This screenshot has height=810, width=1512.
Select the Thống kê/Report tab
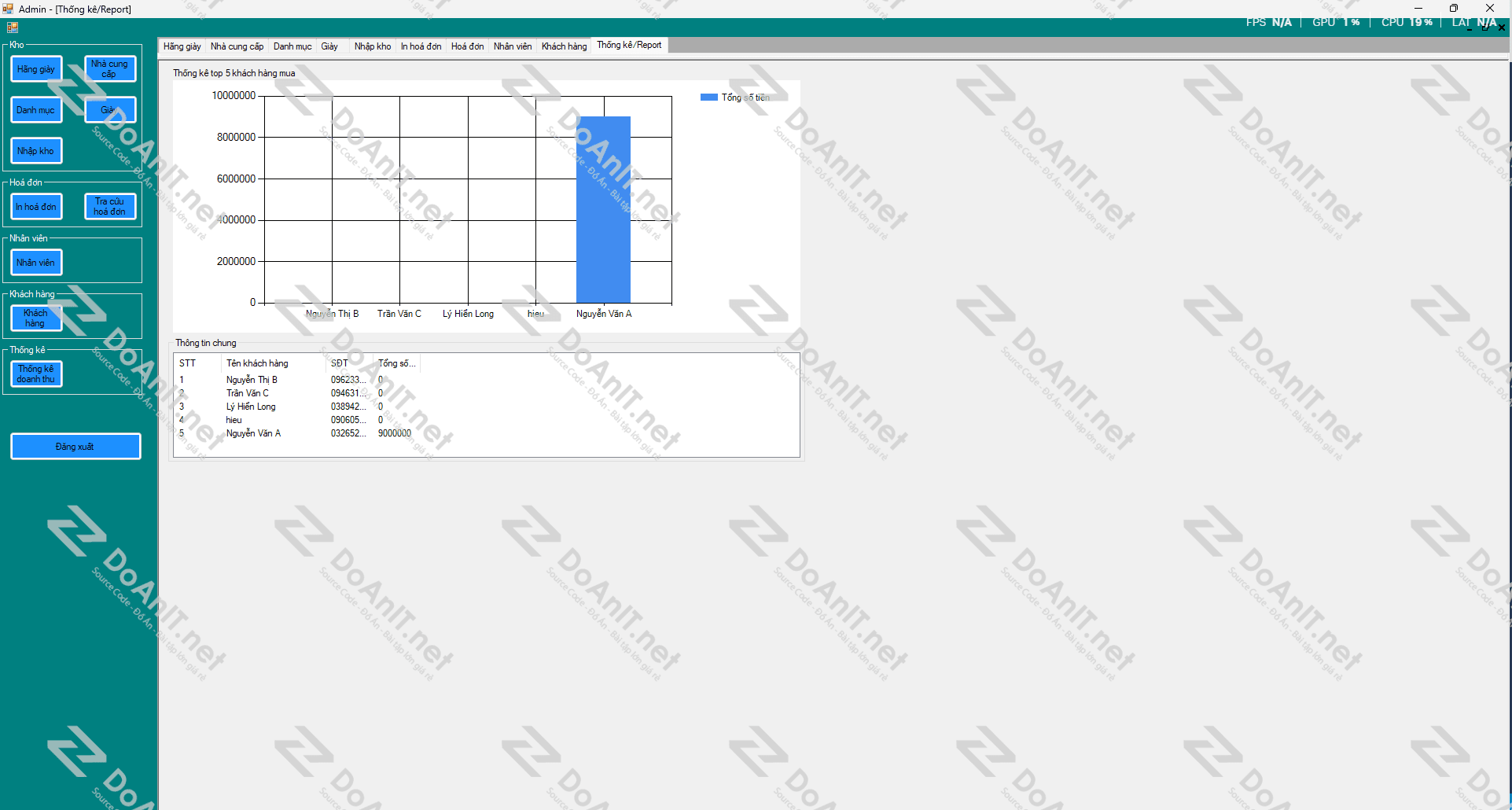coord(629,45)
